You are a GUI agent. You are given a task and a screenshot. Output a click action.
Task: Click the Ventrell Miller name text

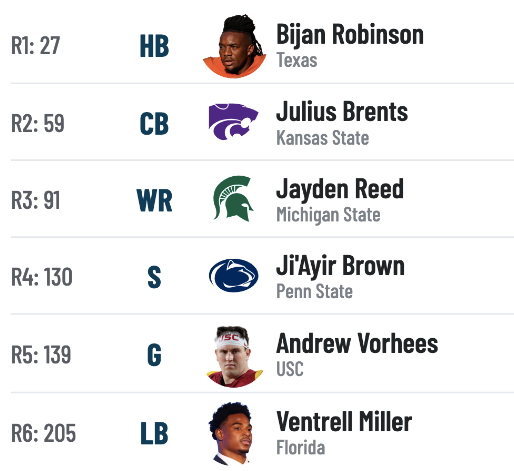point(344,422)
